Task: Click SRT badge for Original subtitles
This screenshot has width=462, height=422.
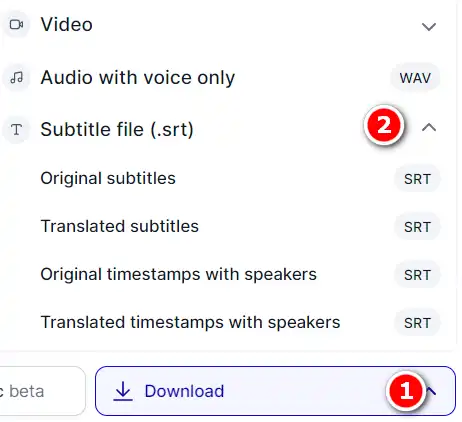Action: pyautogui.click(x=417, y=179)
